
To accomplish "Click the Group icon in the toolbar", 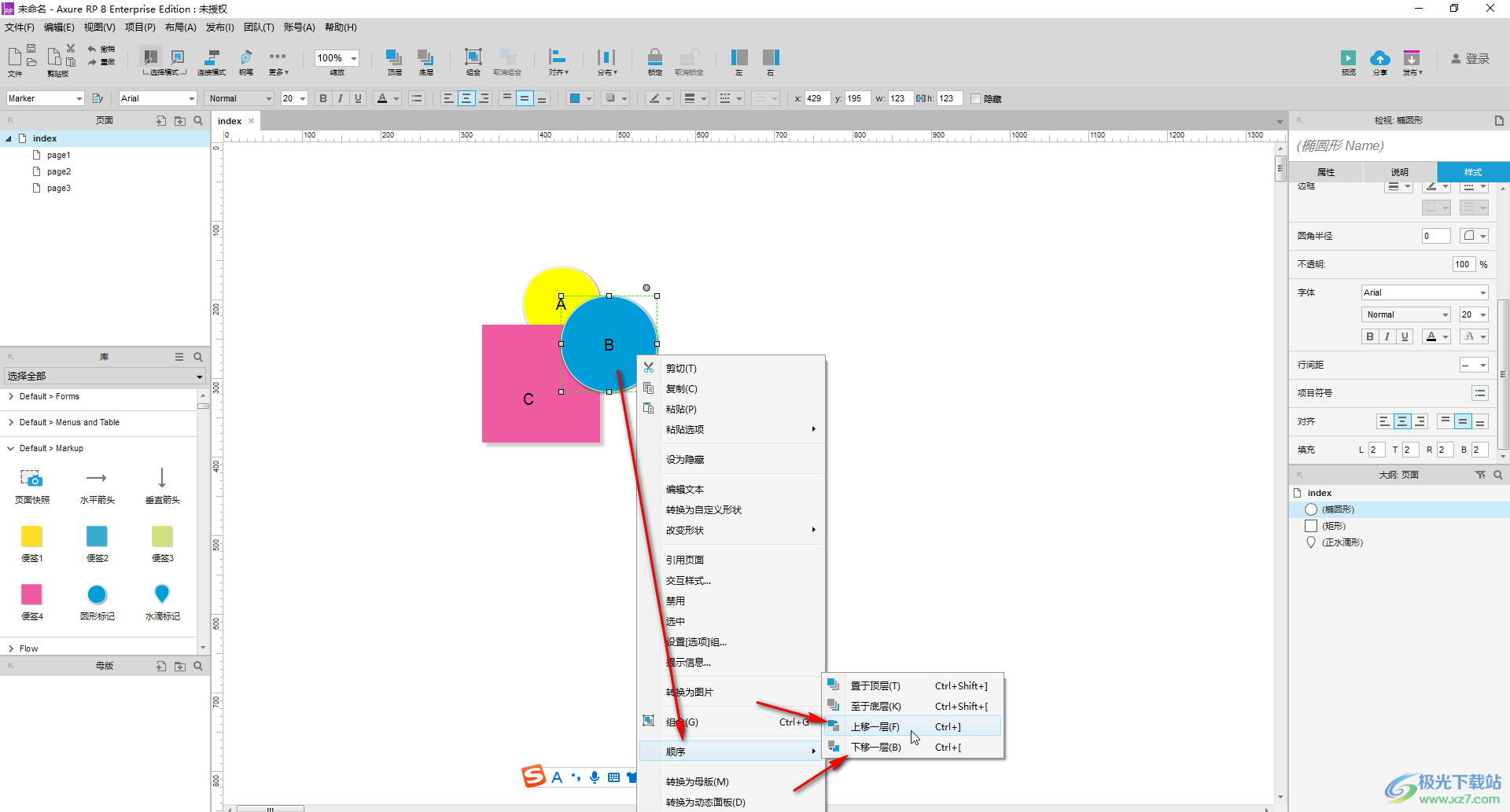I will tap(473, 58).
